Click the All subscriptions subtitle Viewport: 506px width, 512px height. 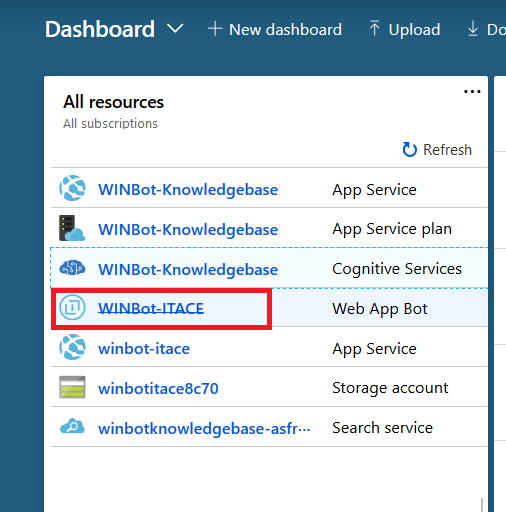click(110, 124)
